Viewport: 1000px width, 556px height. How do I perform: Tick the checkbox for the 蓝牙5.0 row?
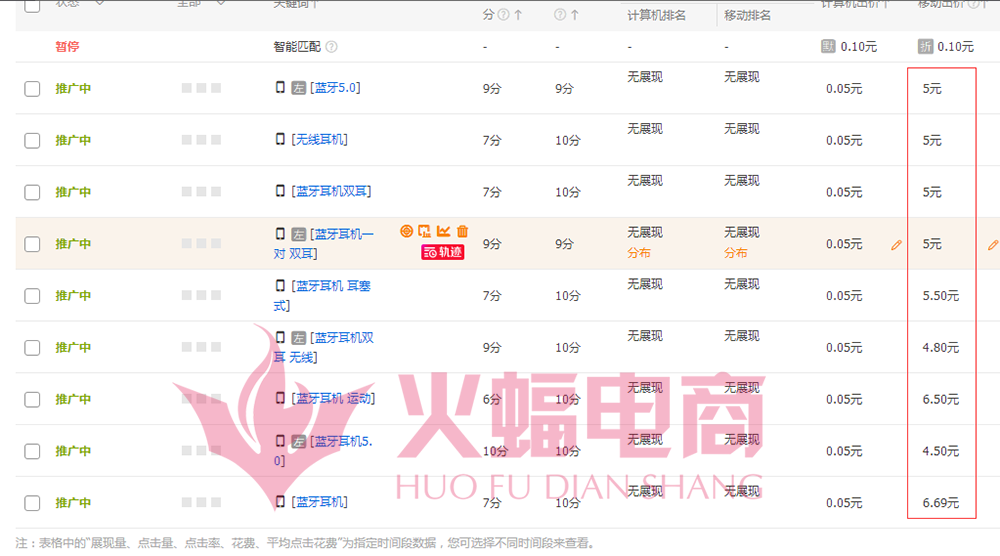pos(32,89)
